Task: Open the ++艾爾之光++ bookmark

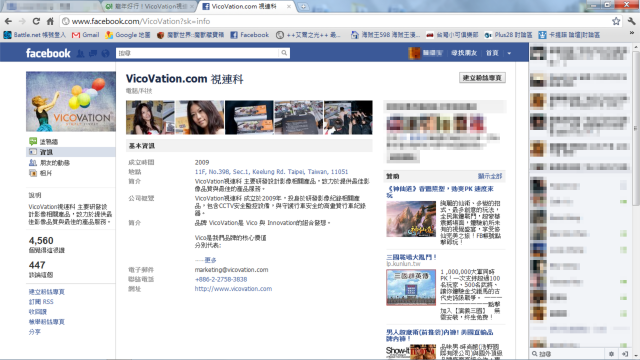Action: pos(308,35)
